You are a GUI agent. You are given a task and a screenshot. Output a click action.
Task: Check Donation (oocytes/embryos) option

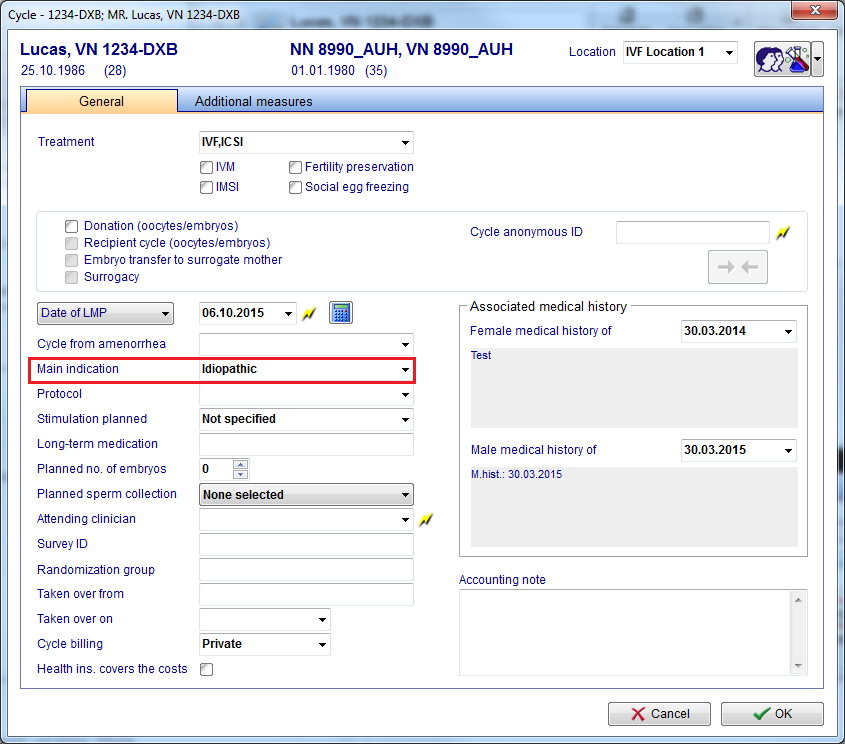click(71, 226)
